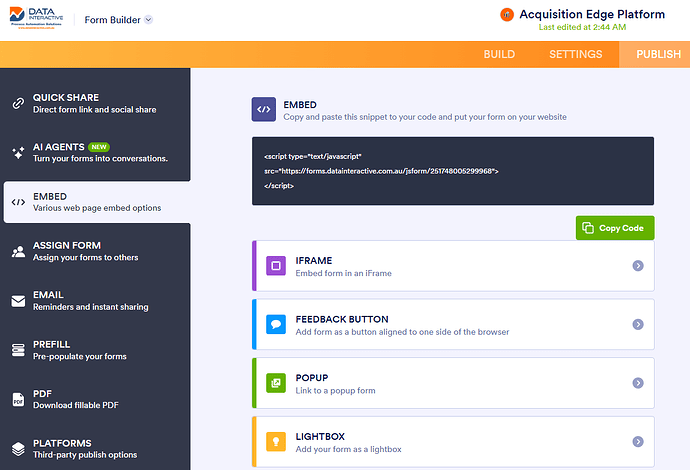The image size is (690, 470).
Task: Click the Last edited at 2:44 AM text
Action: tap(582, 27)
